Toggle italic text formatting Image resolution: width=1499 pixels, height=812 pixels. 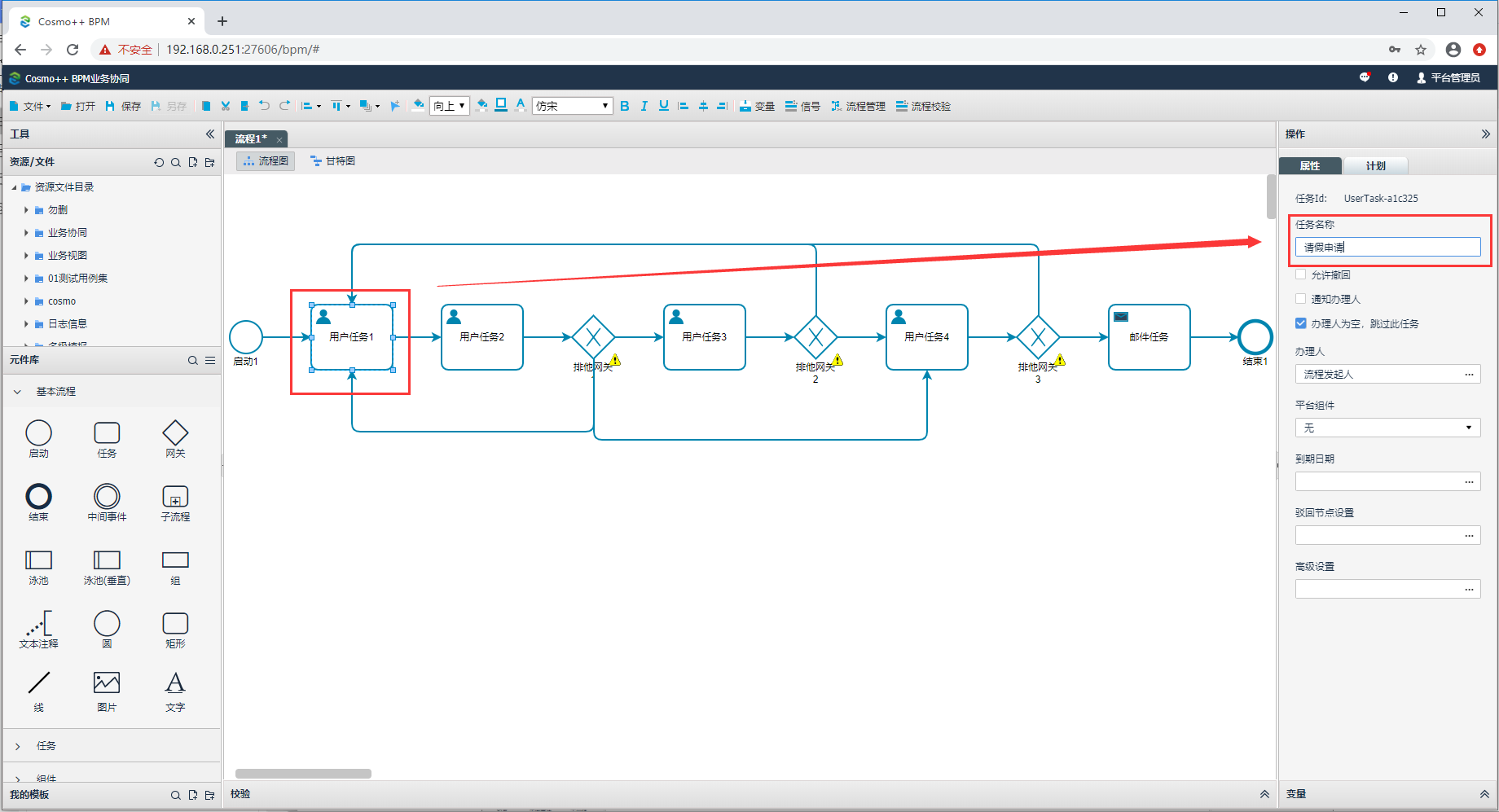[x=644, y=106]
